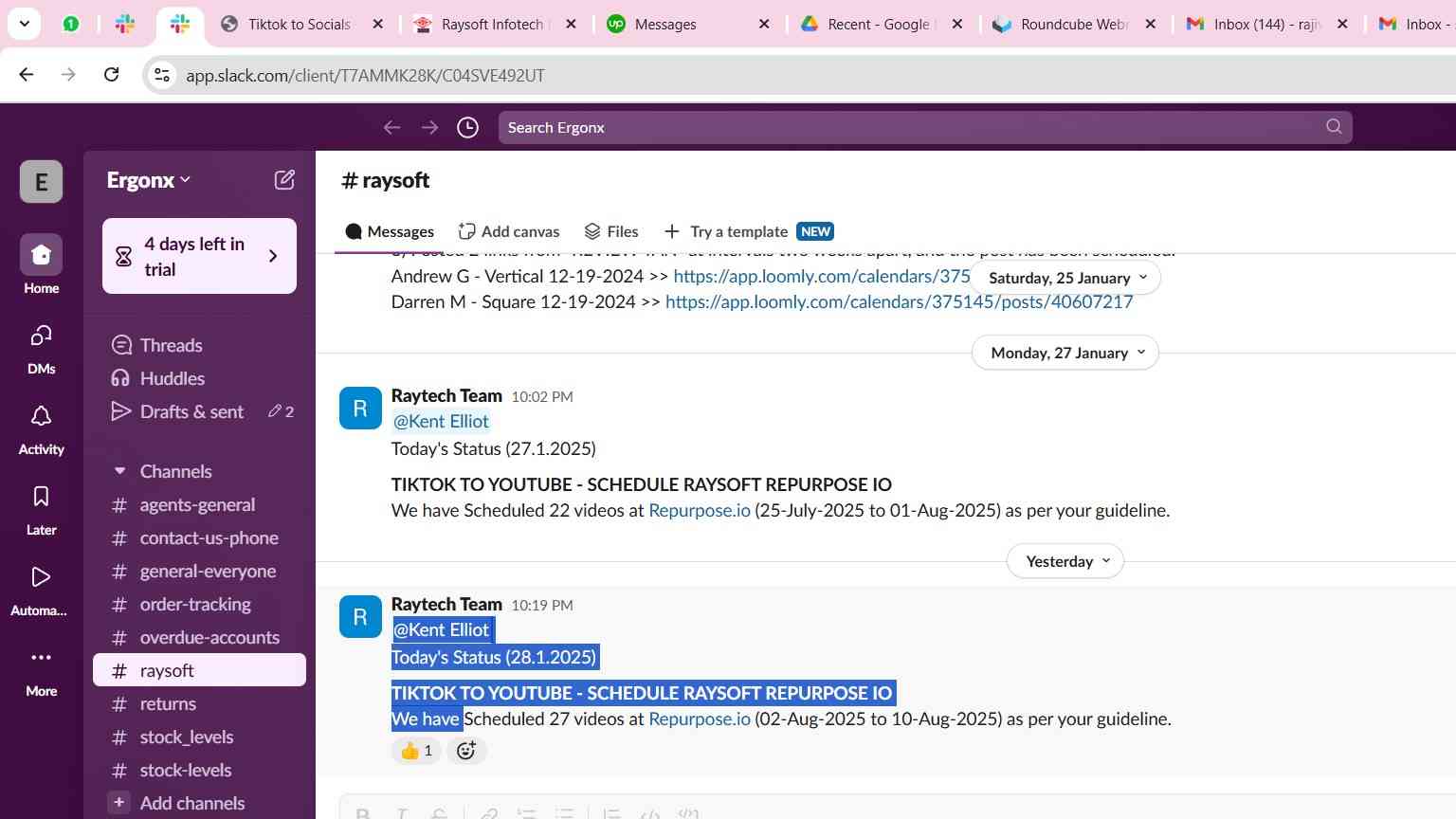Viewport: 1456px width, 819px height.
Task: Expand the Ergonx workspace menu
Action: (149, 180)
